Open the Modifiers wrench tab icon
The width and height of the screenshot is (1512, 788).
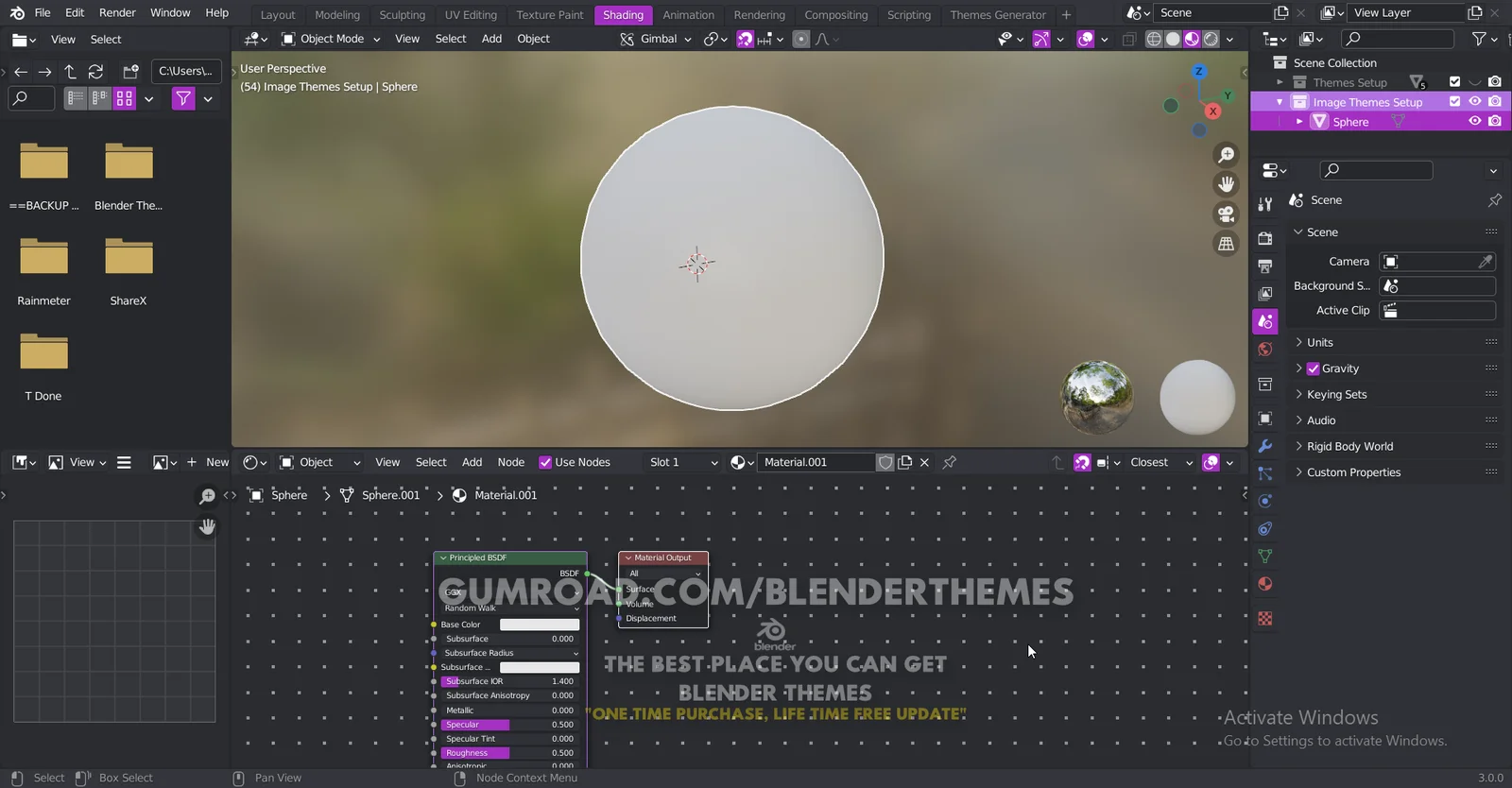[1265, 446]
